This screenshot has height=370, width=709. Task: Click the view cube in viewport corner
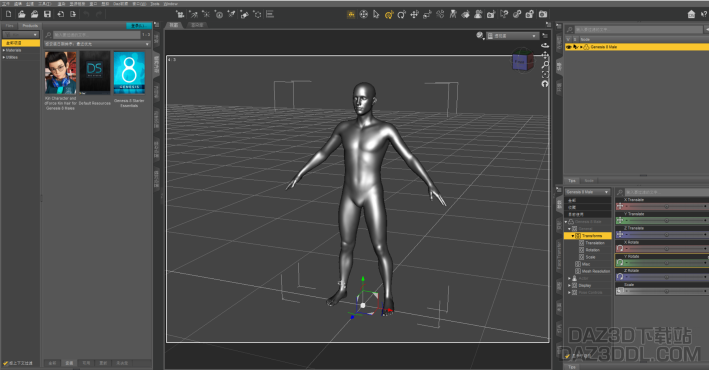522,60
